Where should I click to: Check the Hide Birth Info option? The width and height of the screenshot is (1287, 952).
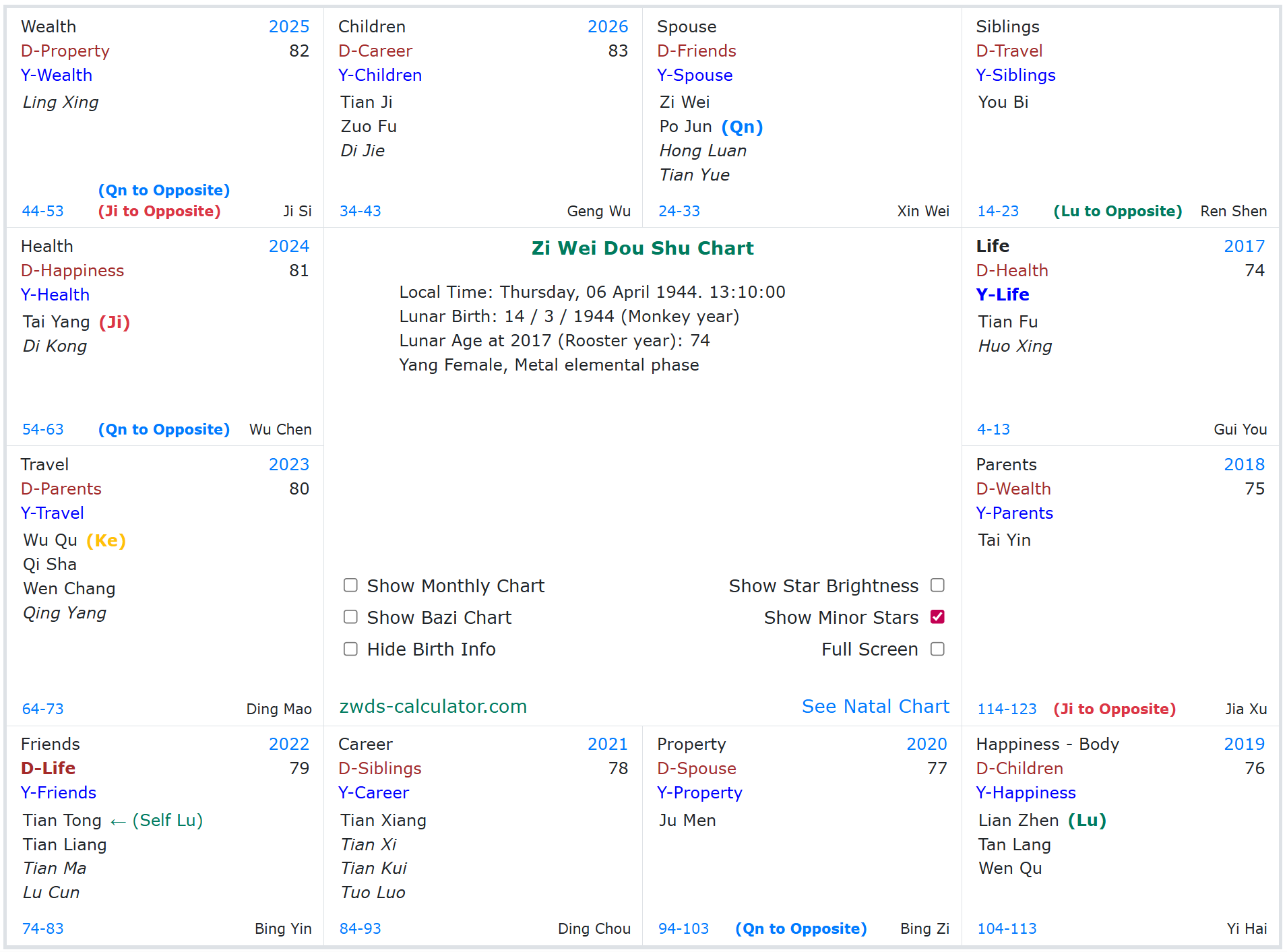pos(350,649)
